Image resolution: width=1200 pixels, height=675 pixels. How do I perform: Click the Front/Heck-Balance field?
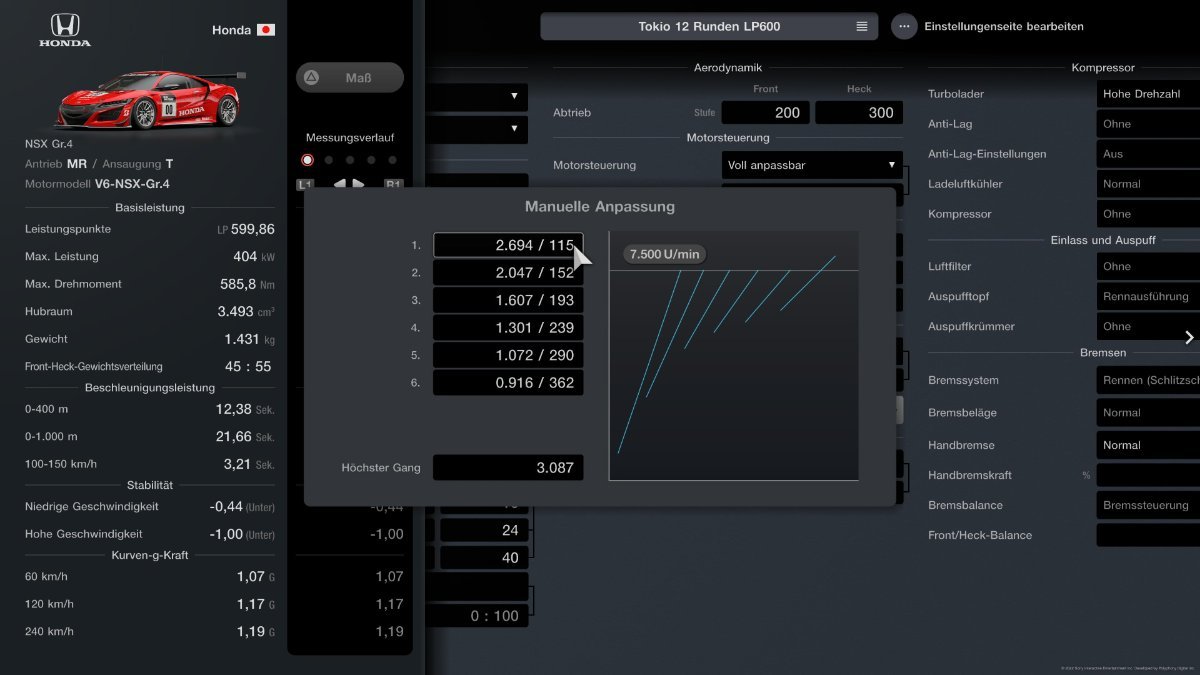click(1147, 535)
